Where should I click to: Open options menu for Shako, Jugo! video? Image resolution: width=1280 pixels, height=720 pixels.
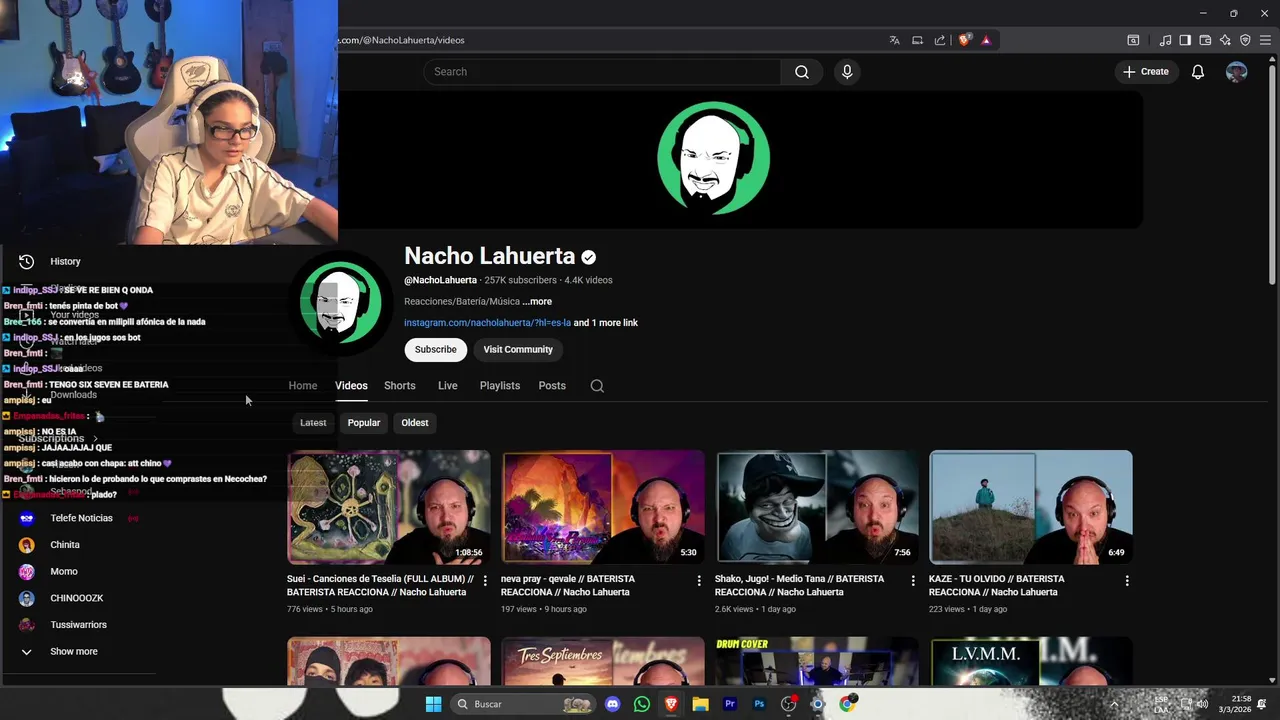[913, 580]
